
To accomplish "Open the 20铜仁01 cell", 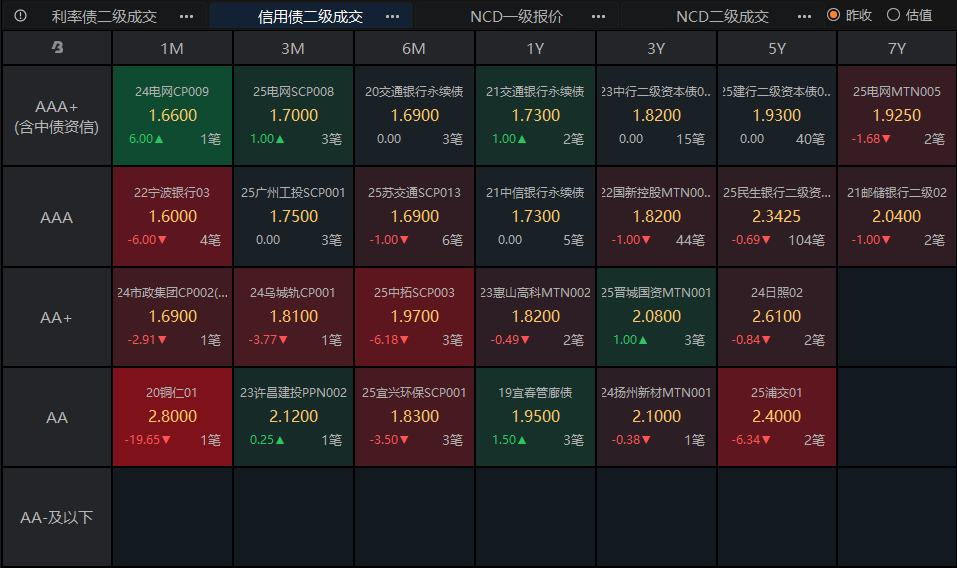I will tap(172, 417).
